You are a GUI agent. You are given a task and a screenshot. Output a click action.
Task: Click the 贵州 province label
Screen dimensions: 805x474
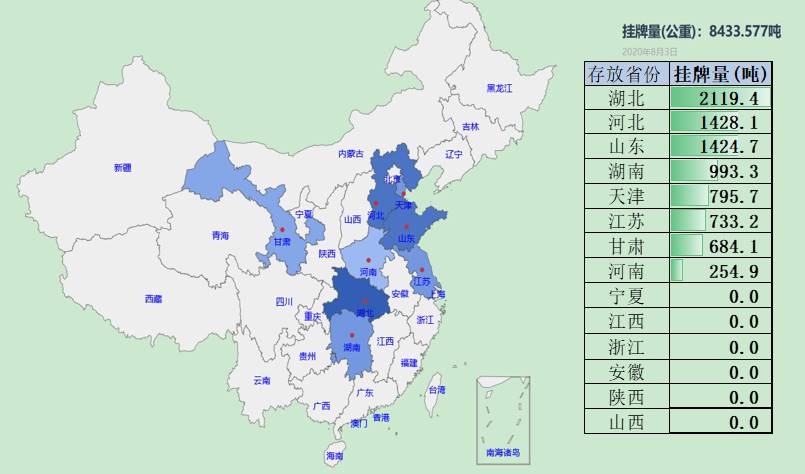[x=308, y=356]
